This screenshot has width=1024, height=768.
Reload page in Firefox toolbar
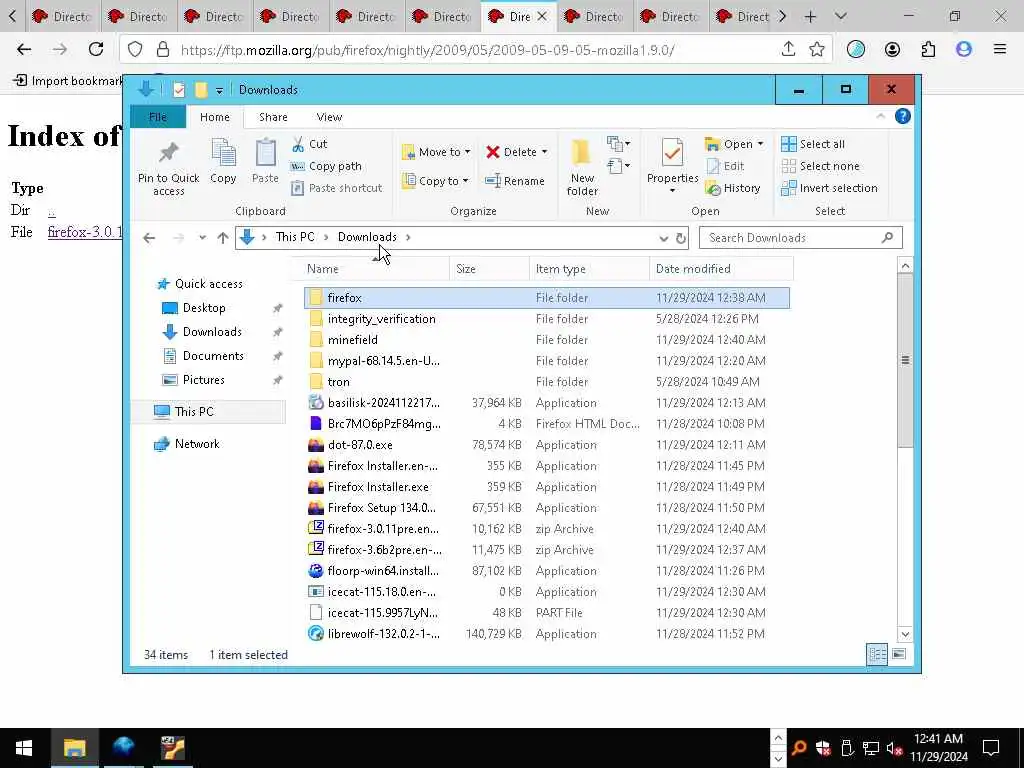(96, 49)
